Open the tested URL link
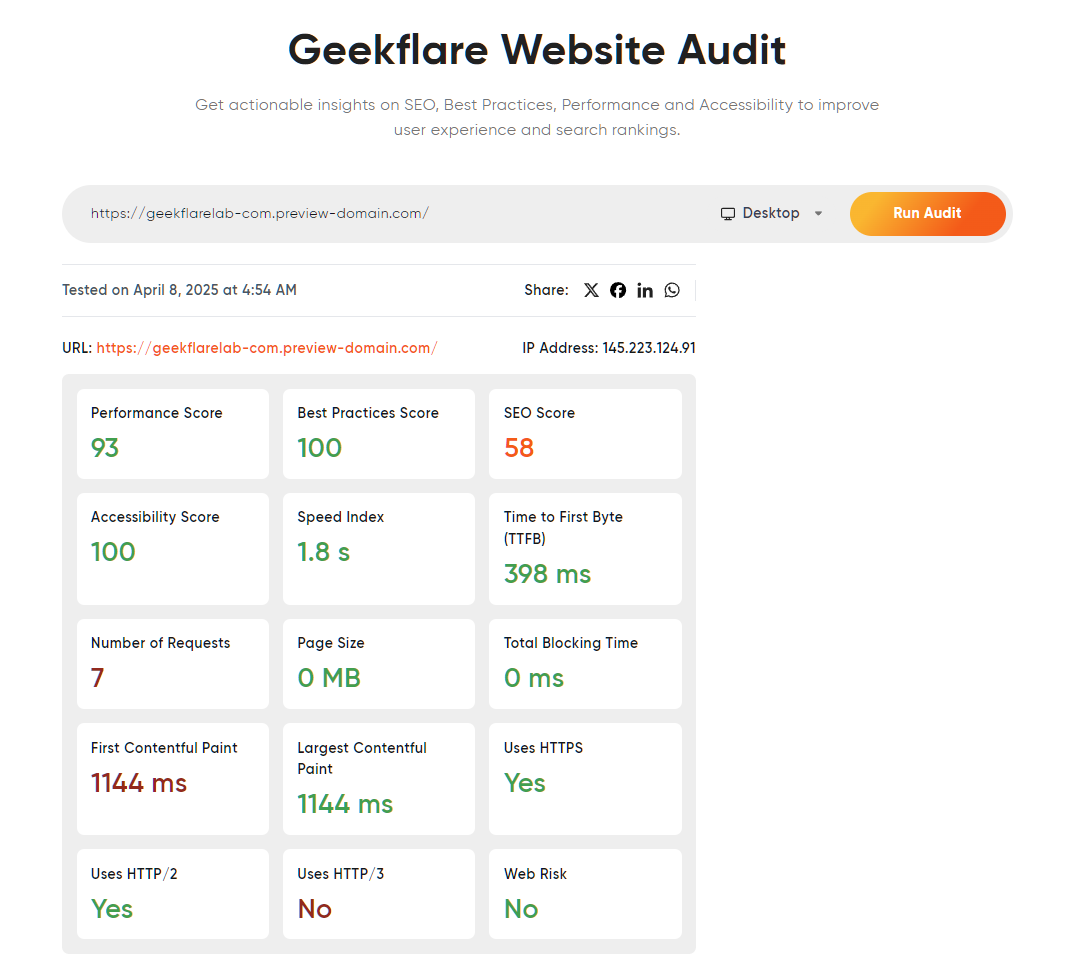The image size is (1071, 978). pyautogui.click(x=266, y=348)
